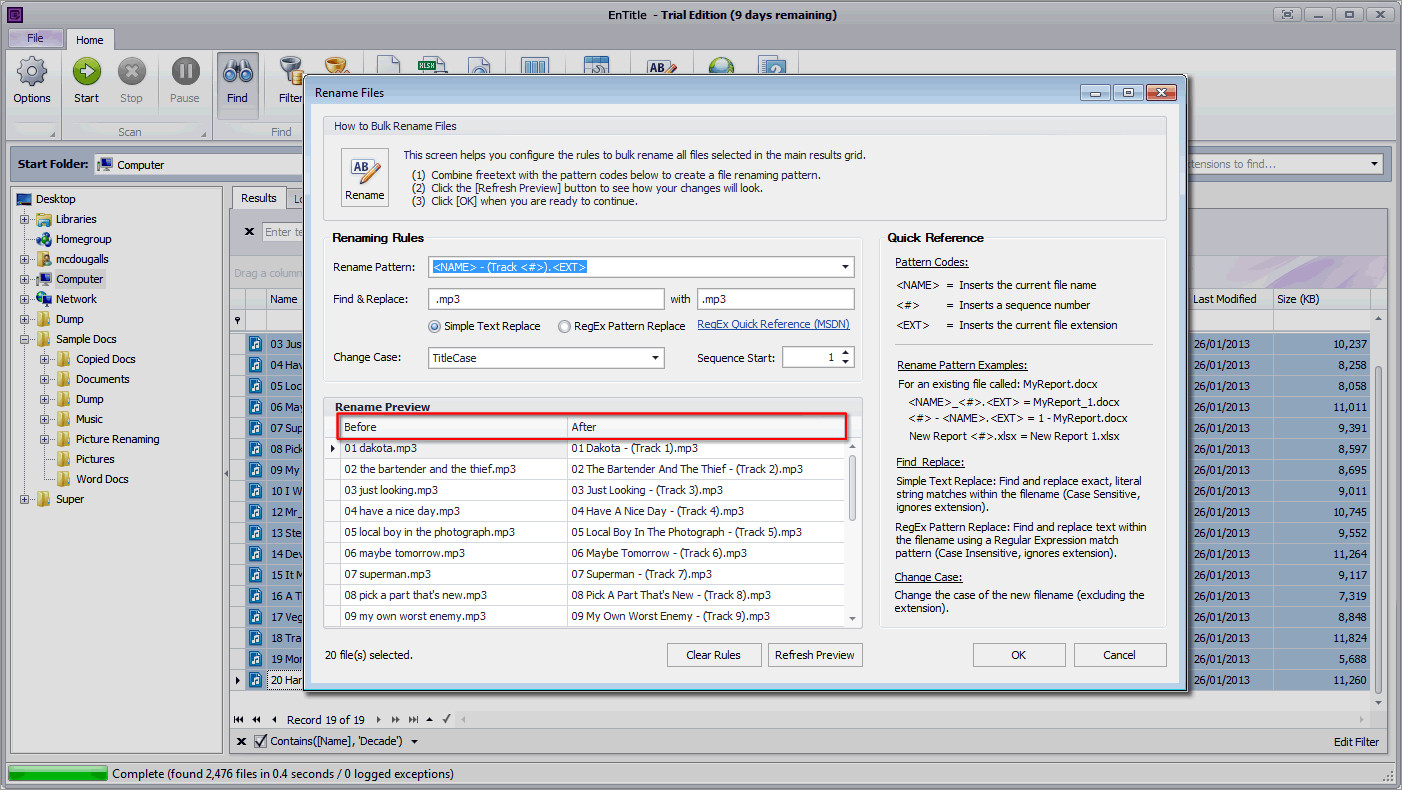Start the scan with the green arrow

coord(86,81)
